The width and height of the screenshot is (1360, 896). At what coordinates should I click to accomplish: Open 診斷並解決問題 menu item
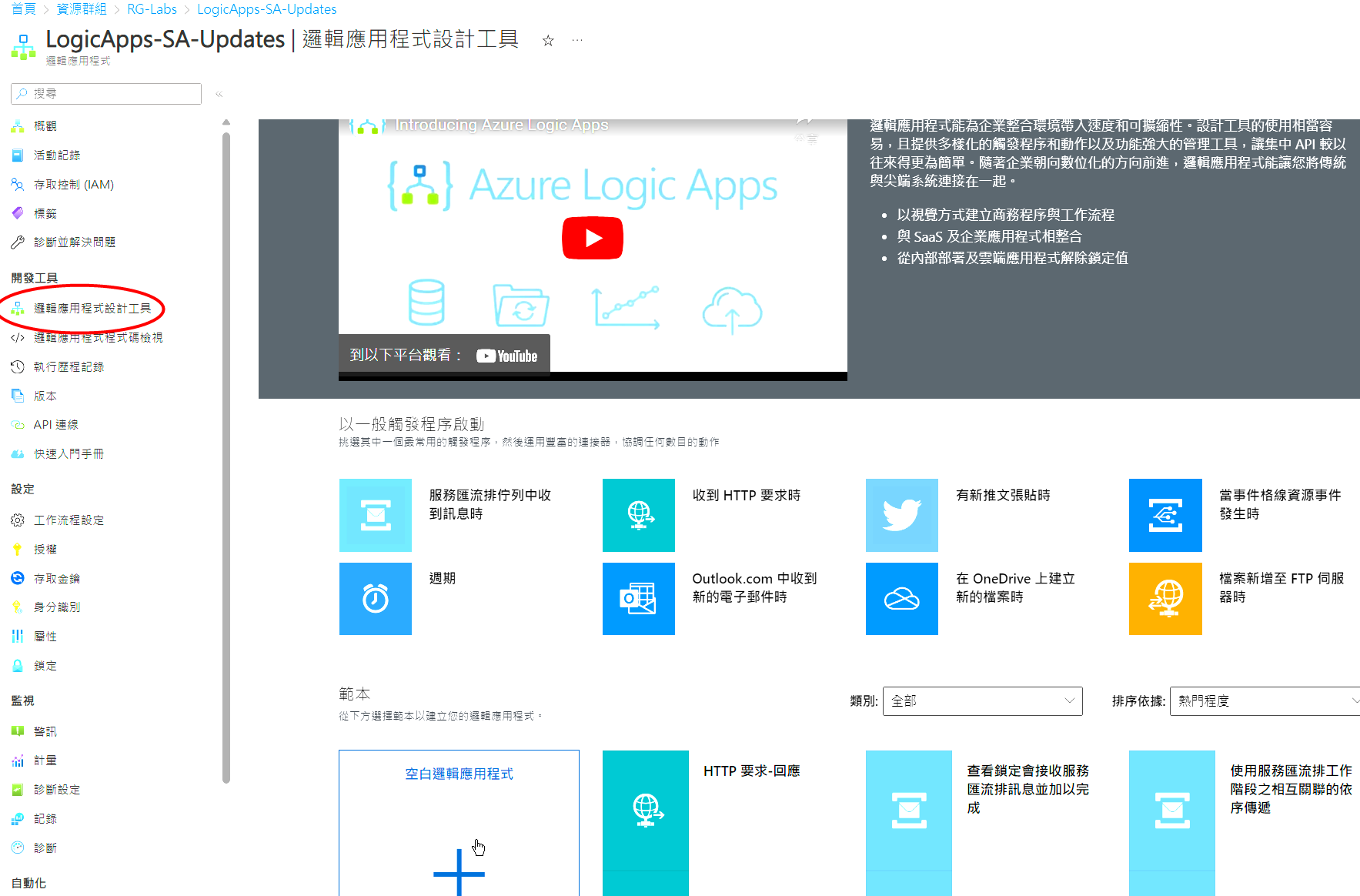pos(74,242)
